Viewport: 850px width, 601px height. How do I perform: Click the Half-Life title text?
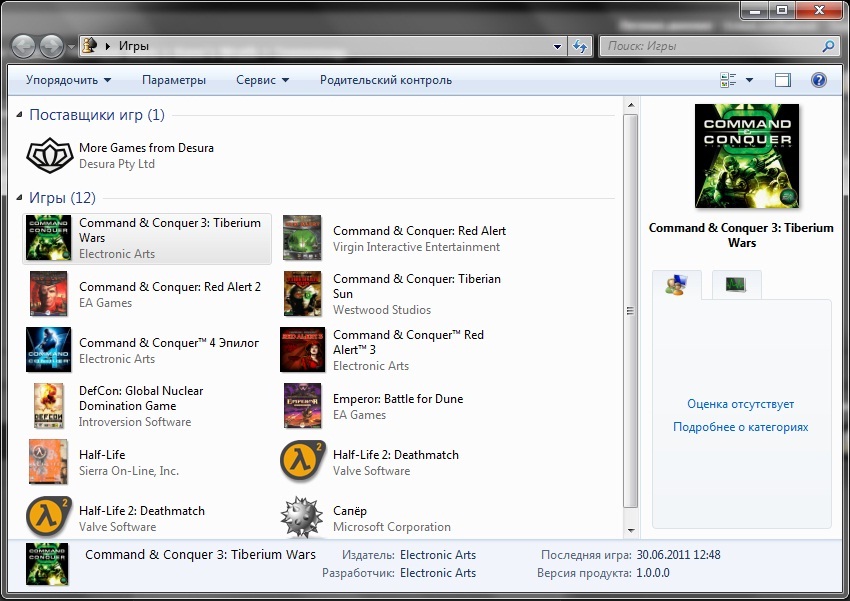[102, 455]
